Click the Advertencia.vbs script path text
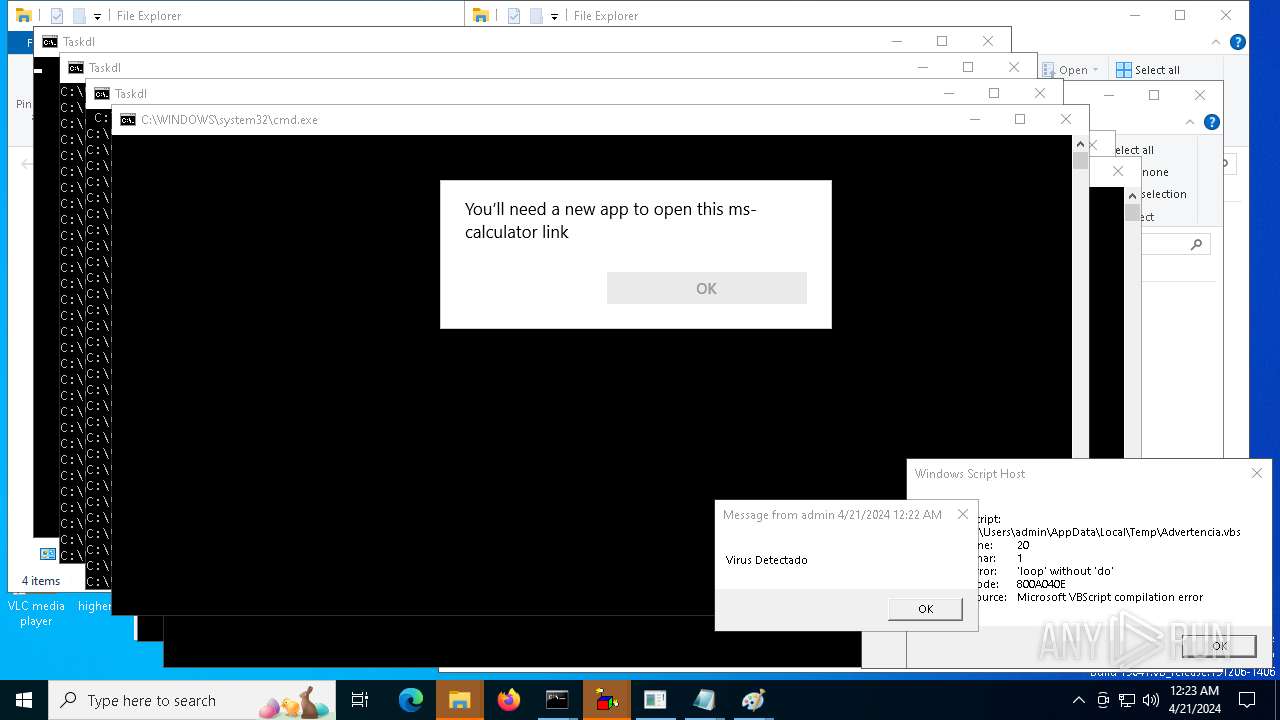The height and width of the screenshot is (720, 1280). point(1111,532)
